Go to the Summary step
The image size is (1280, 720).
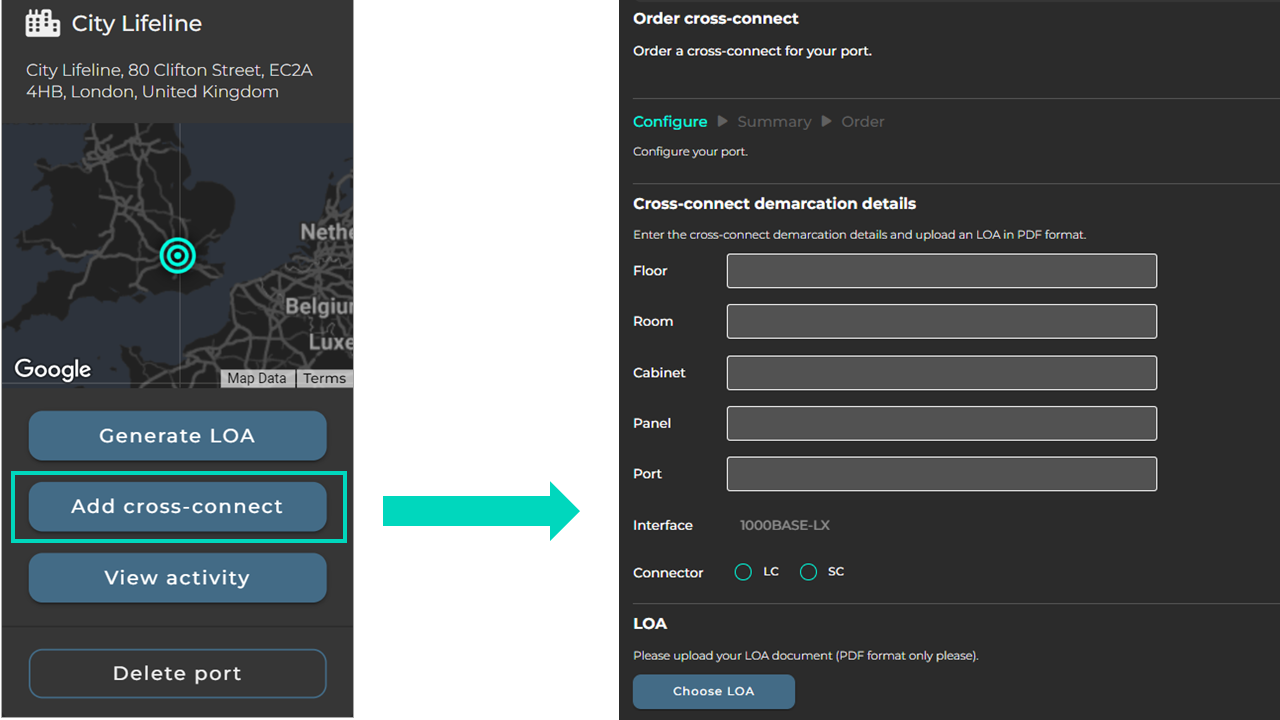774,122
